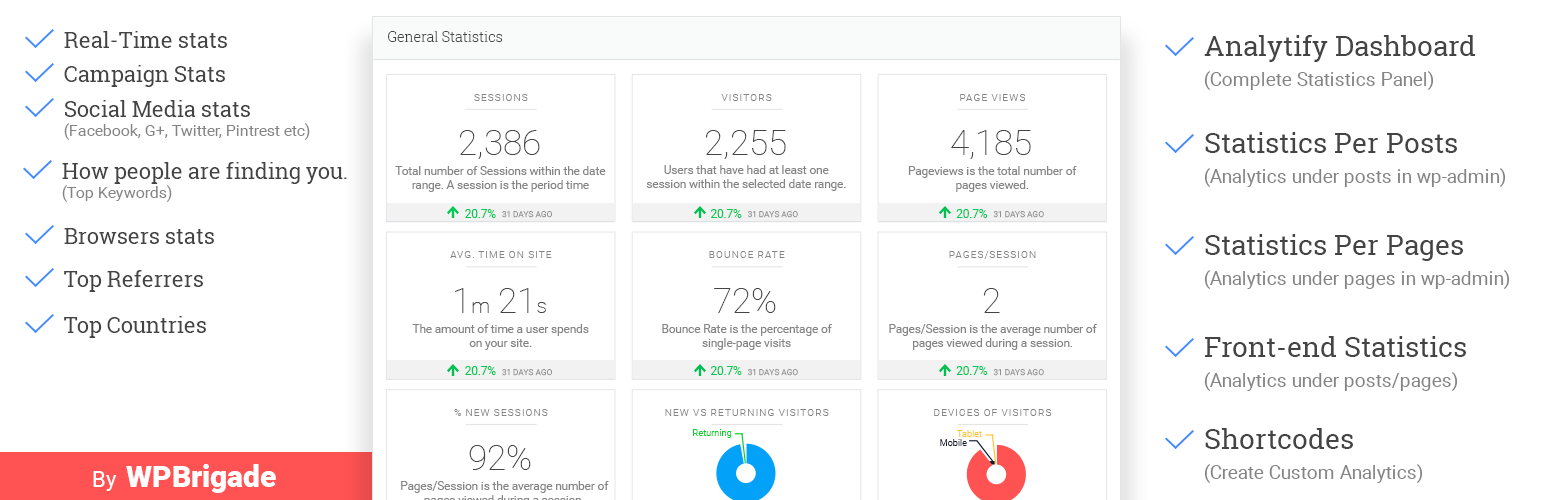Click the green up arrow in Bounce Rate card

coord(699,370)
